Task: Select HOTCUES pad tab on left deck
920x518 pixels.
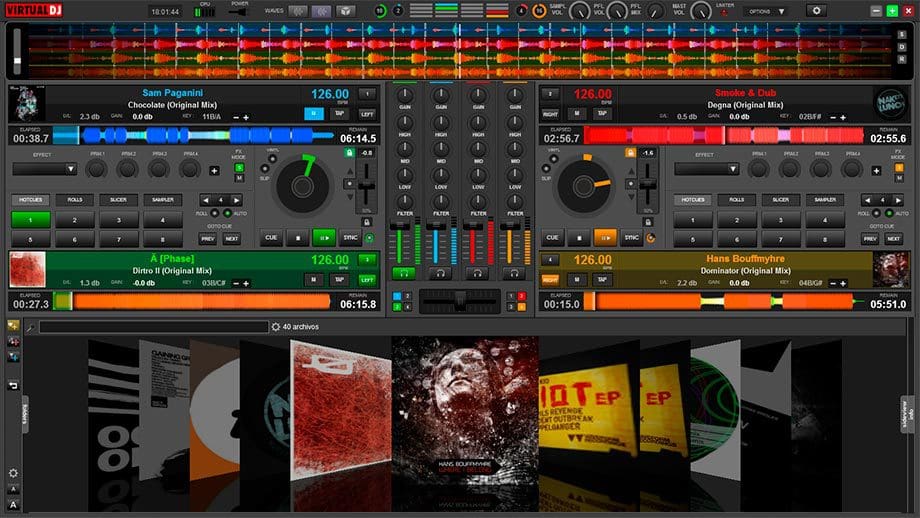Action: (x=31, y=200)
